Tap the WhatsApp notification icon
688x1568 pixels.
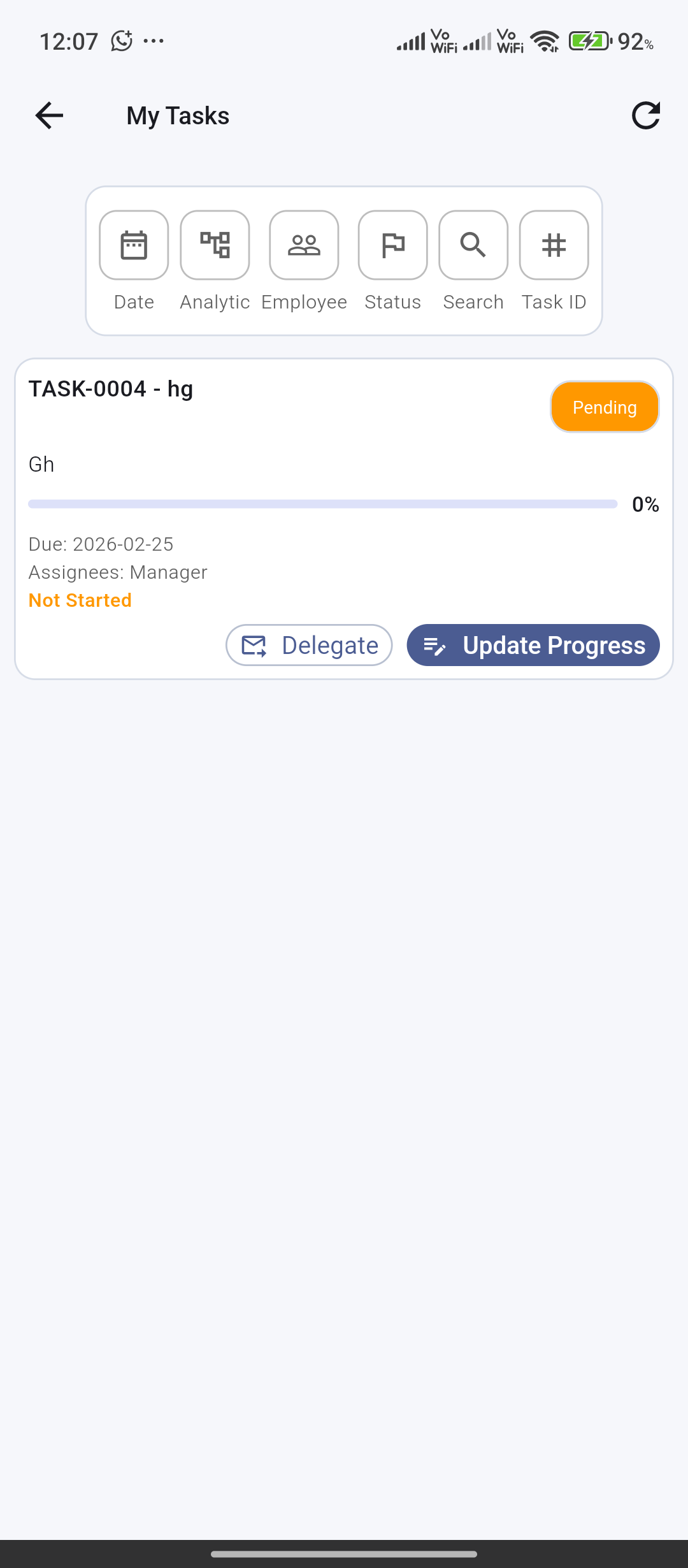[121, 41]
